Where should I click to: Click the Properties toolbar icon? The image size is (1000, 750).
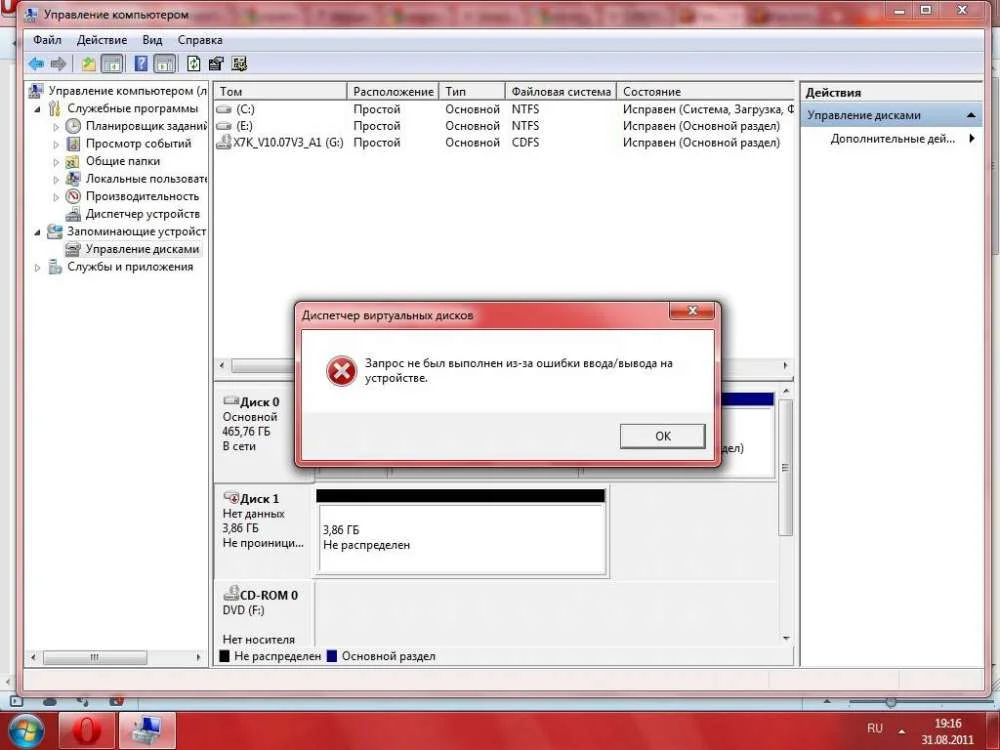click(216, 64)
